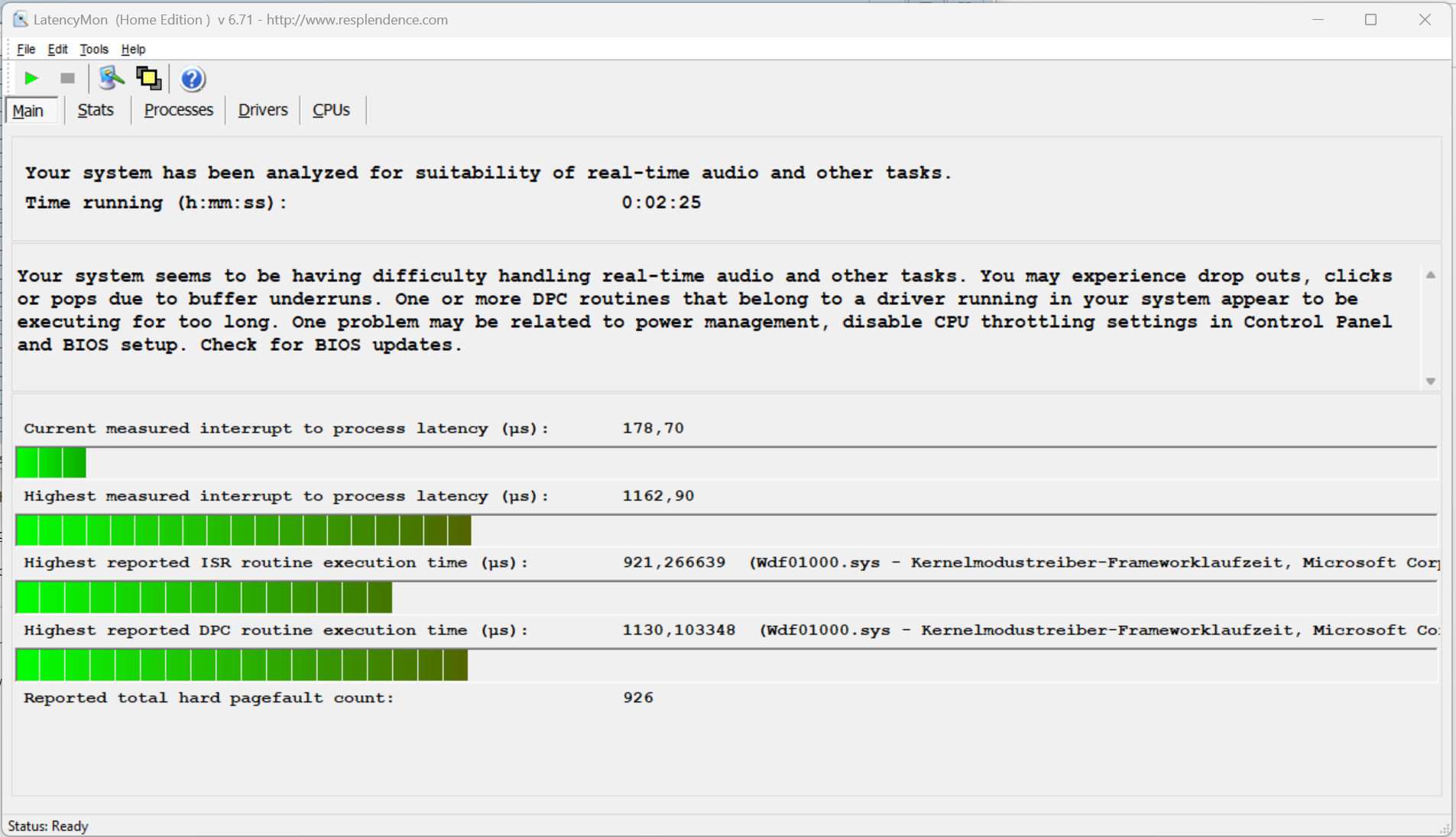Click the report text scroll-up arrow
Viewport: 1456px width, 837px height.
pos(1430,275)
